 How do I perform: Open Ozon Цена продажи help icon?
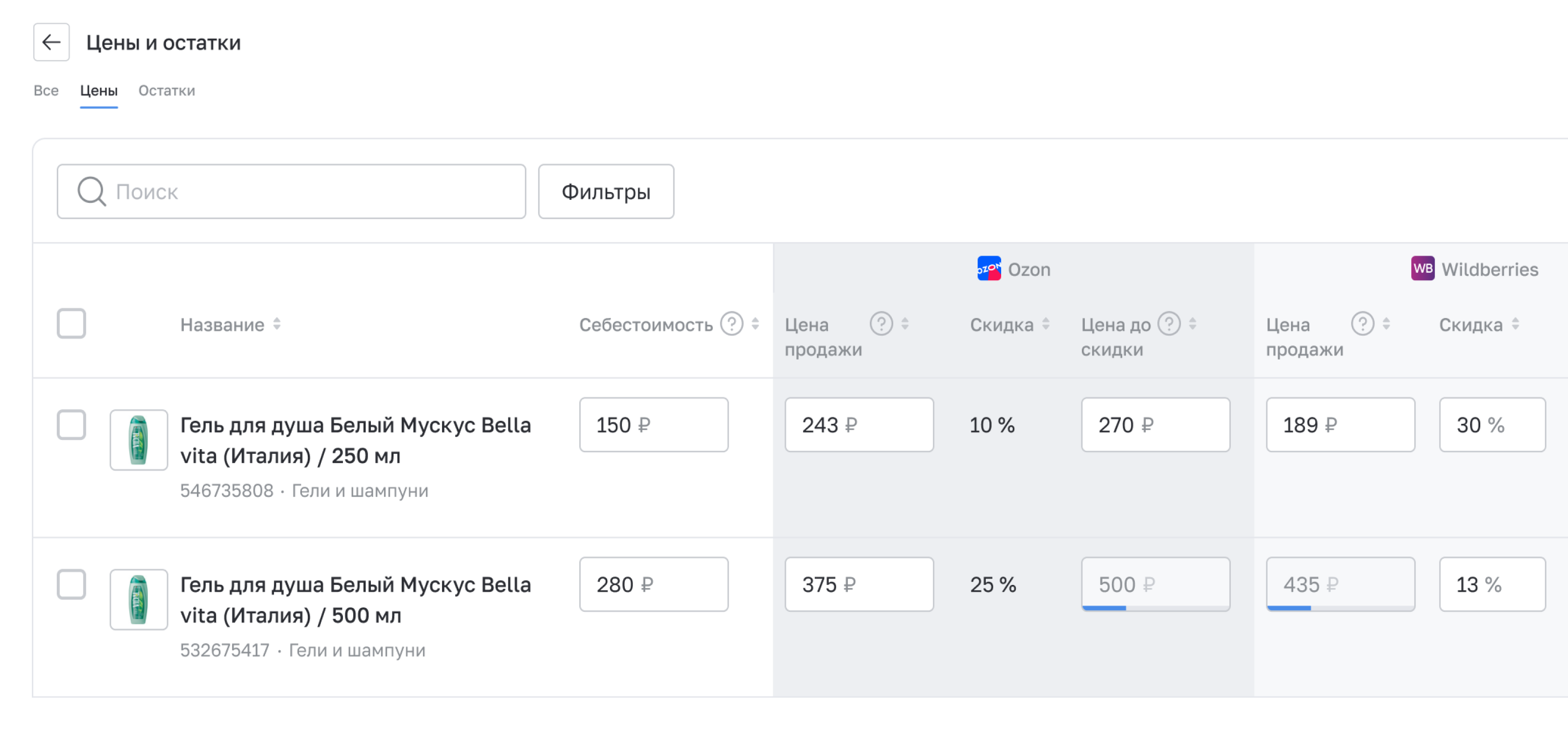point(881,324)
